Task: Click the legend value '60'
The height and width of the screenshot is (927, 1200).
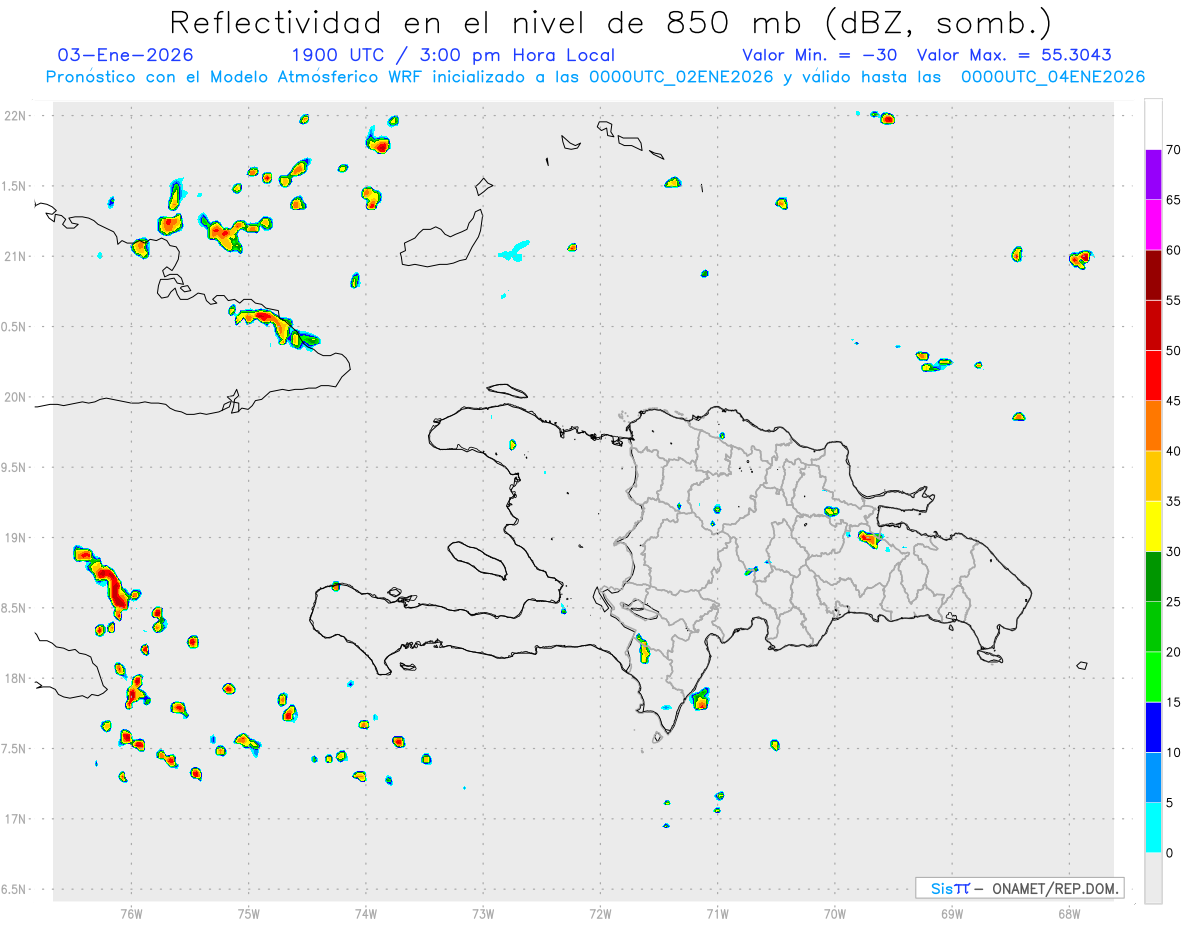Action: [x=1173, y=250]
